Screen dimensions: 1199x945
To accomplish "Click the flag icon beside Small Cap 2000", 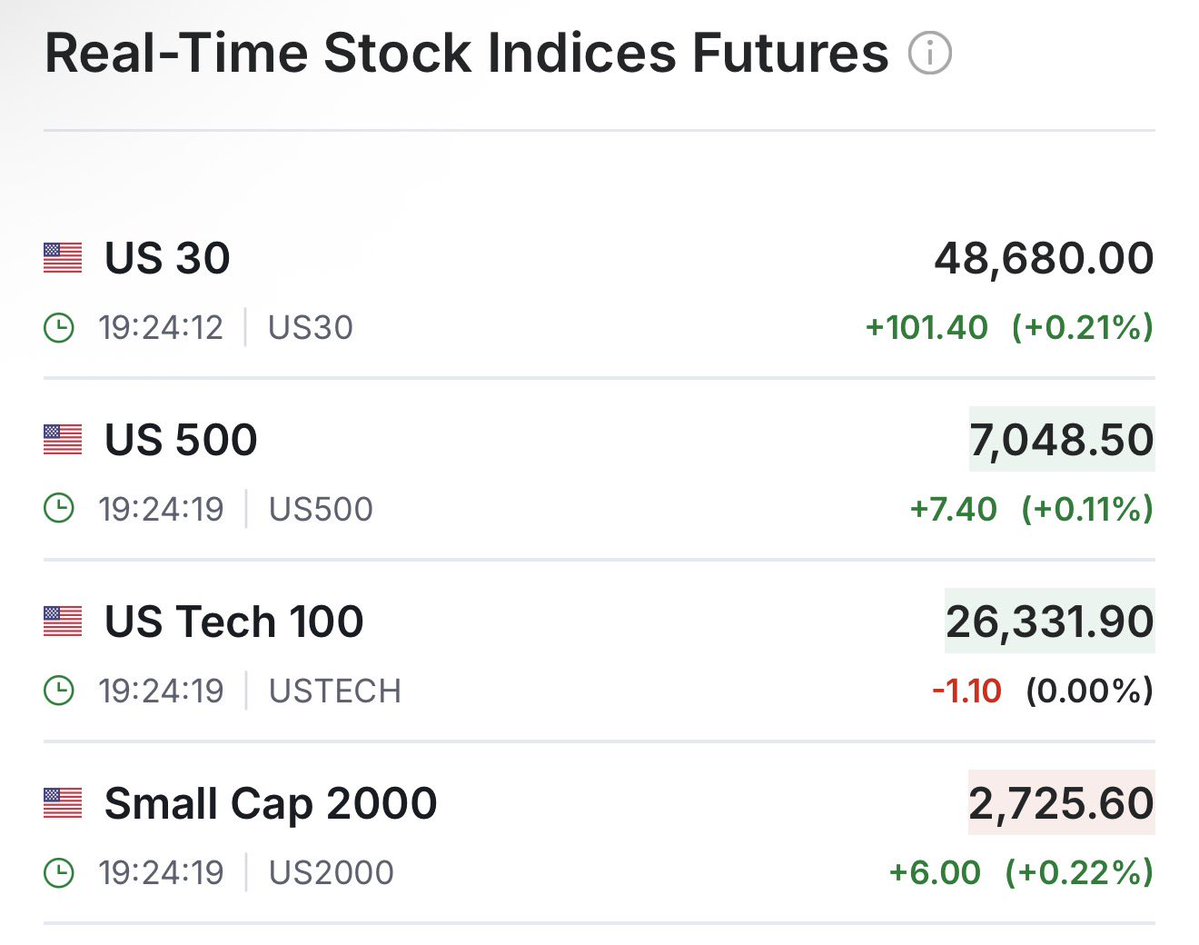I will point(62,803).
